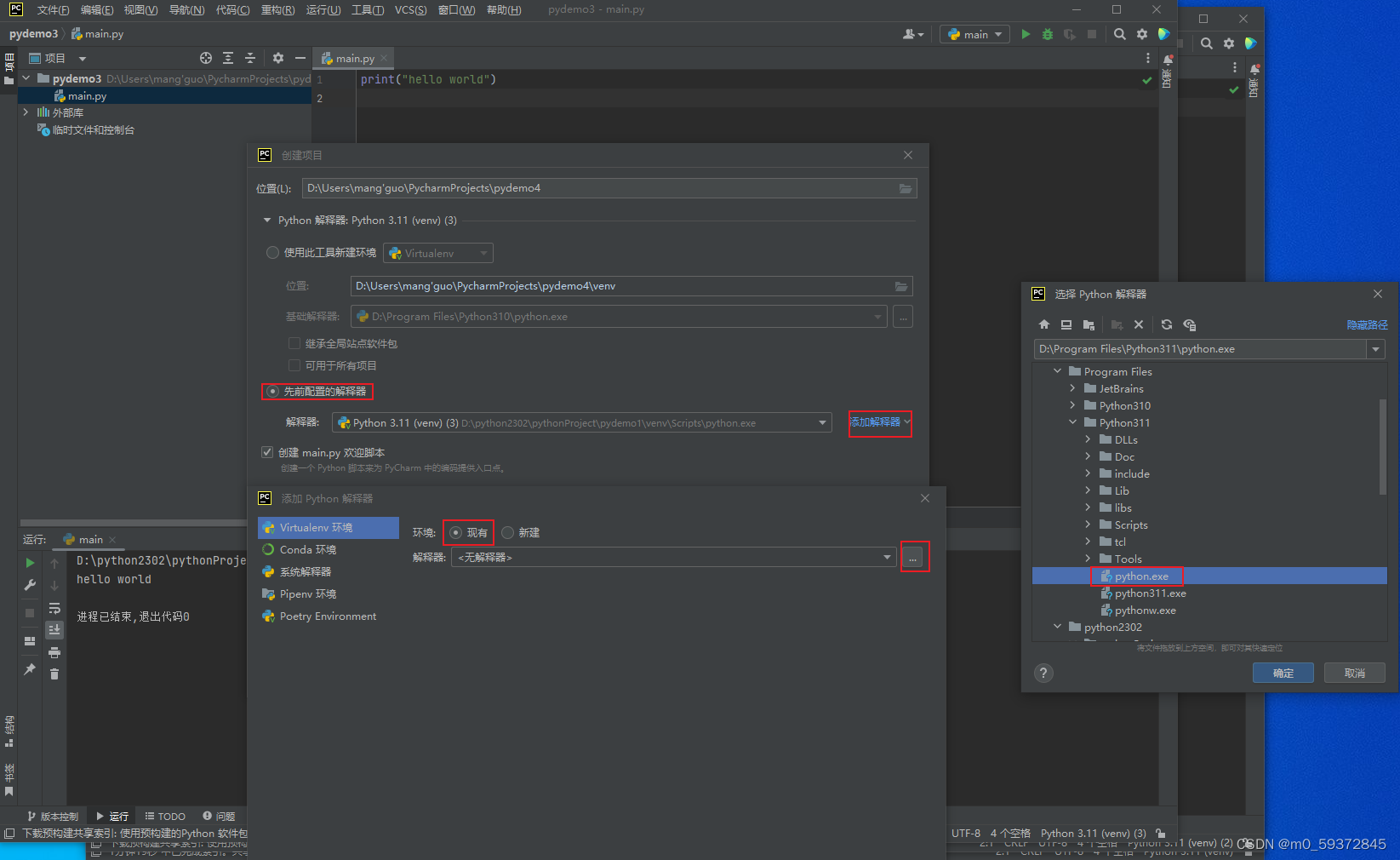This screenshot has width=1400, height=860.
Task: Confirm with the OK button in interpreter chooser
Action: (x=1283, y=673)
